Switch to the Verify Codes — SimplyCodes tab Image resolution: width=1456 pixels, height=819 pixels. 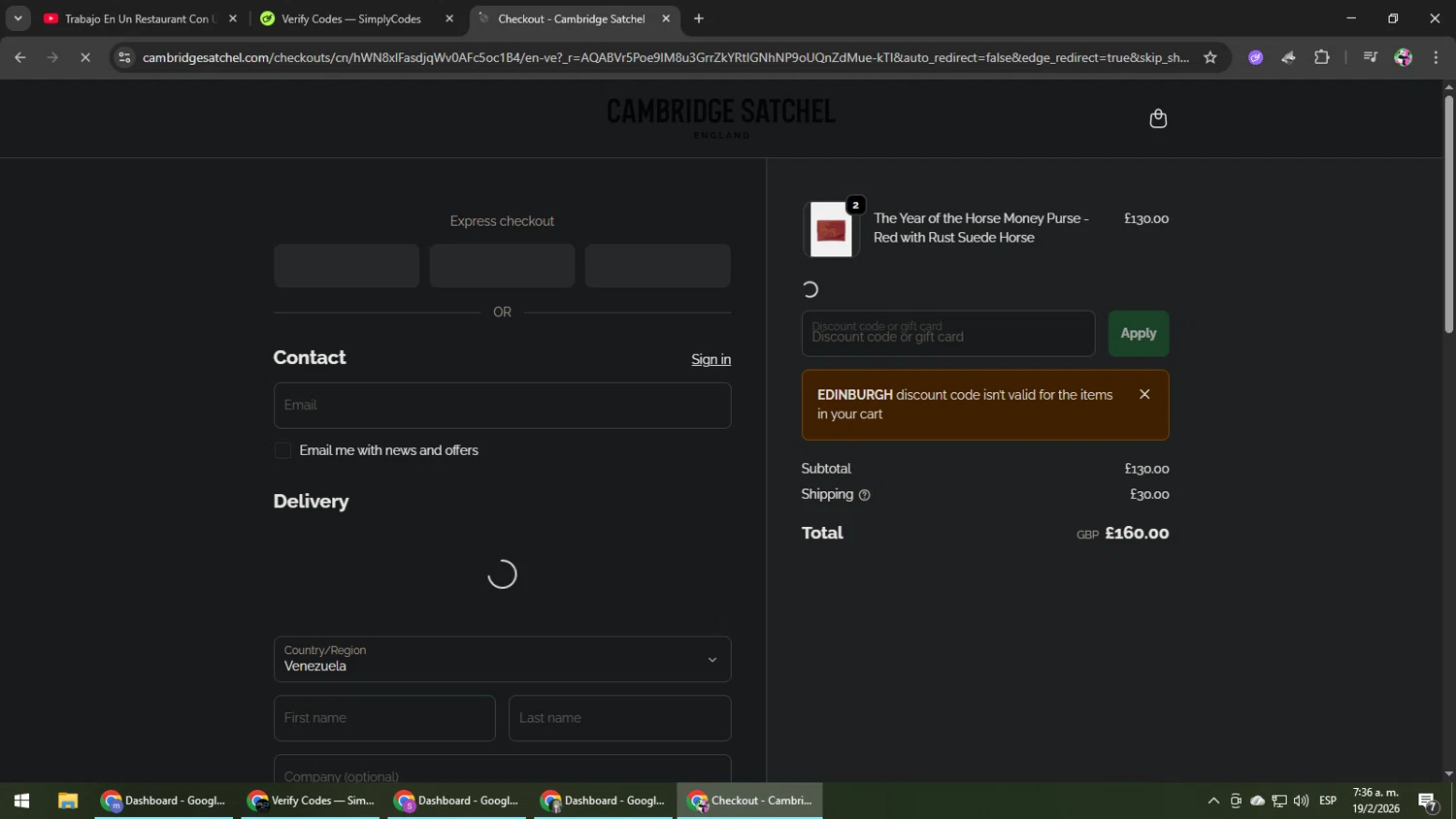pyautogui.click(x=355, y=18)
